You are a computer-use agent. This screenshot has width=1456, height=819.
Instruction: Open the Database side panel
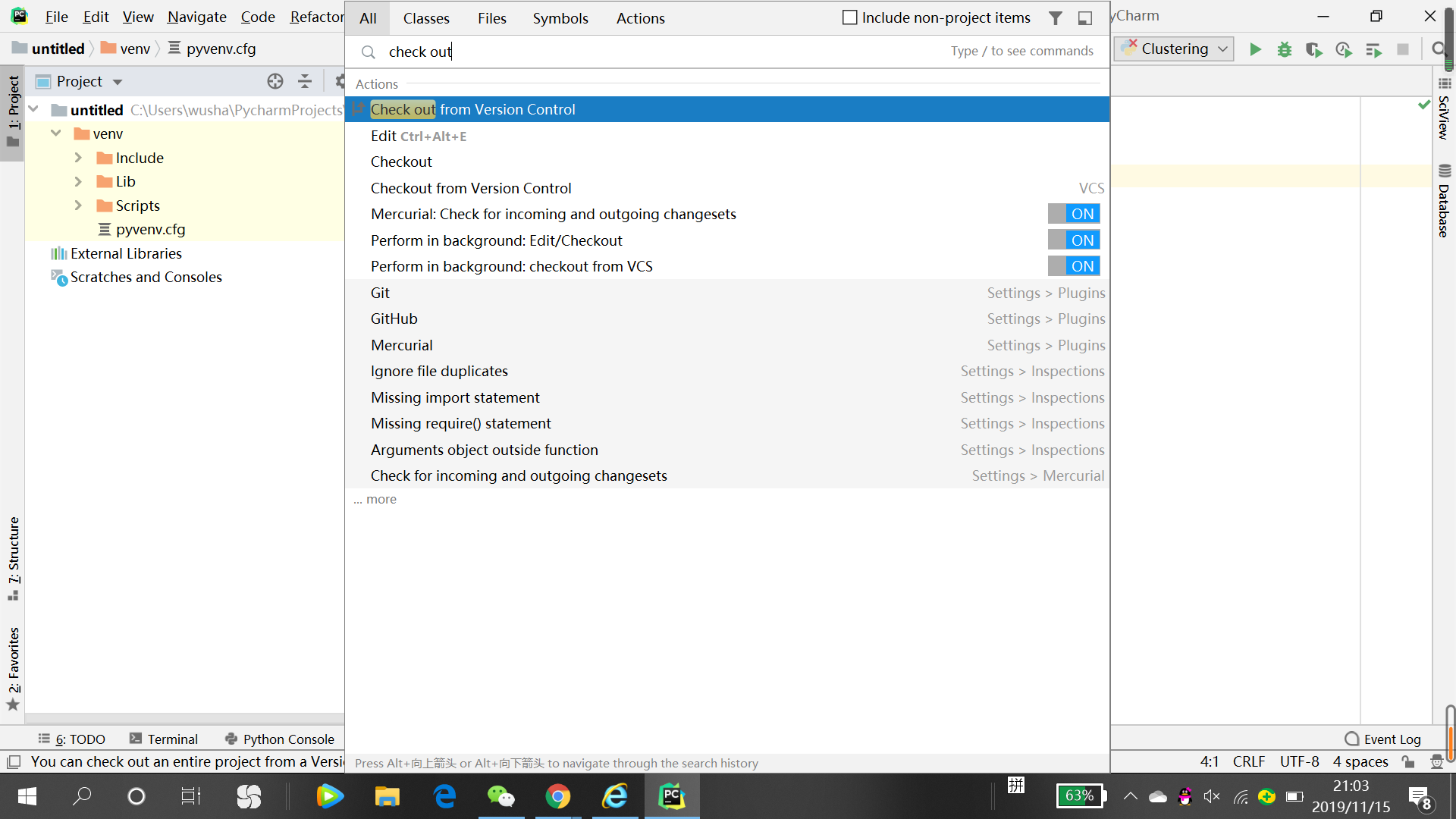pyautogui.click(x=1444, y=202)
